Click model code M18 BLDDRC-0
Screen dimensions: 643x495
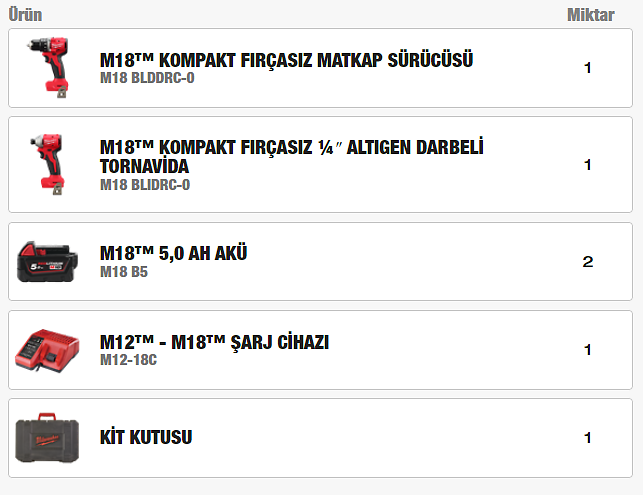(147, 78)
